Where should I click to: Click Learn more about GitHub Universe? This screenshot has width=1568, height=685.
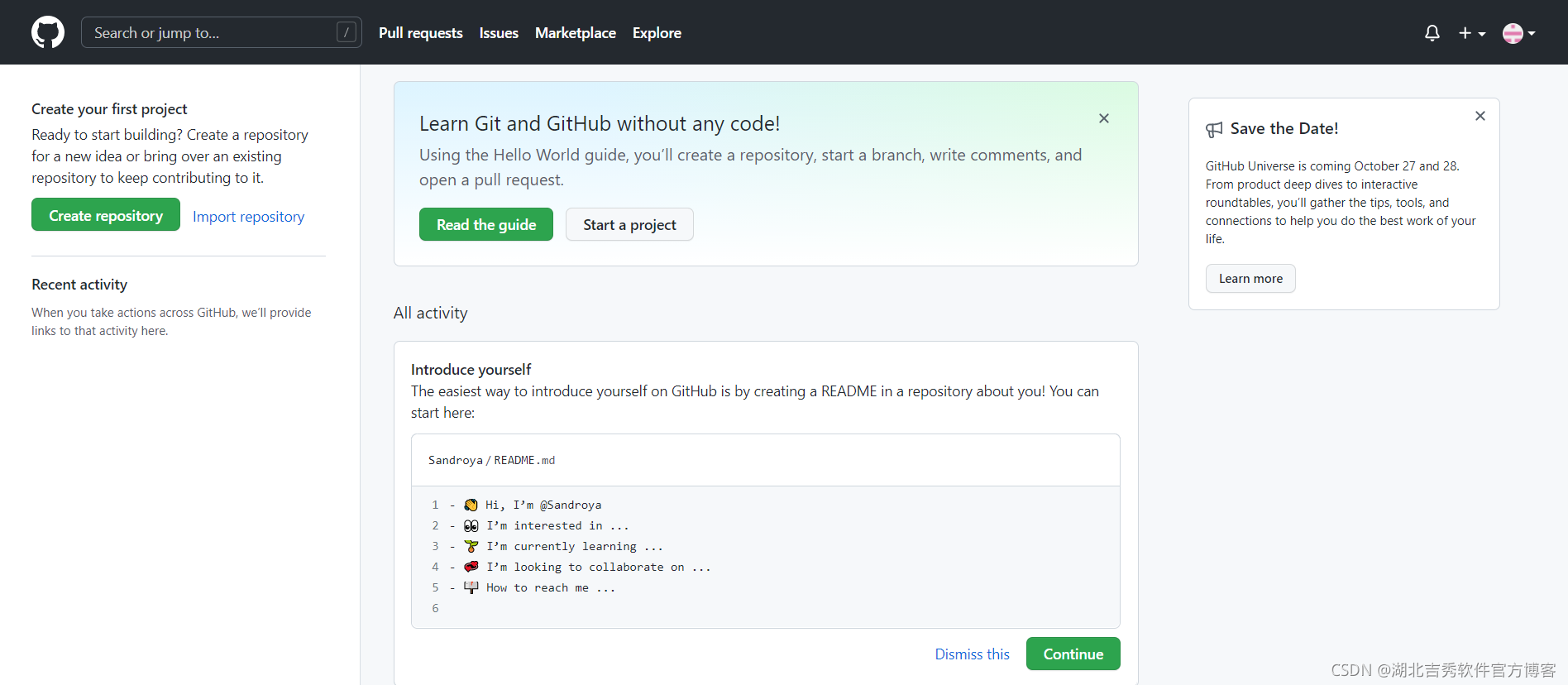(x=1250, y=278)
